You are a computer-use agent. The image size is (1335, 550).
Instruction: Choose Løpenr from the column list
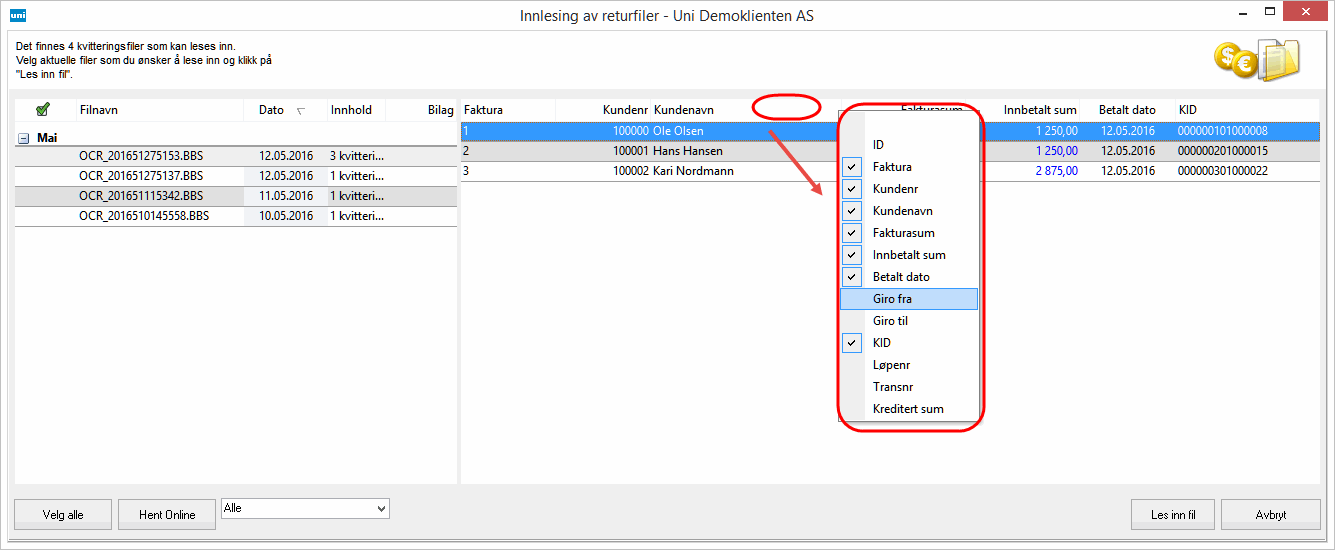pyautogui.click(x=891, y=365)
